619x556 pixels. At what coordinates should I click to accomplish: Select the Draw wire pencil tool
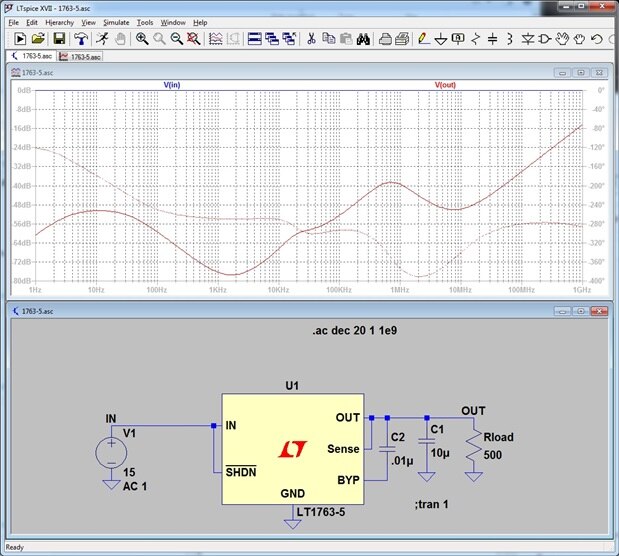[x=424, y=39]
